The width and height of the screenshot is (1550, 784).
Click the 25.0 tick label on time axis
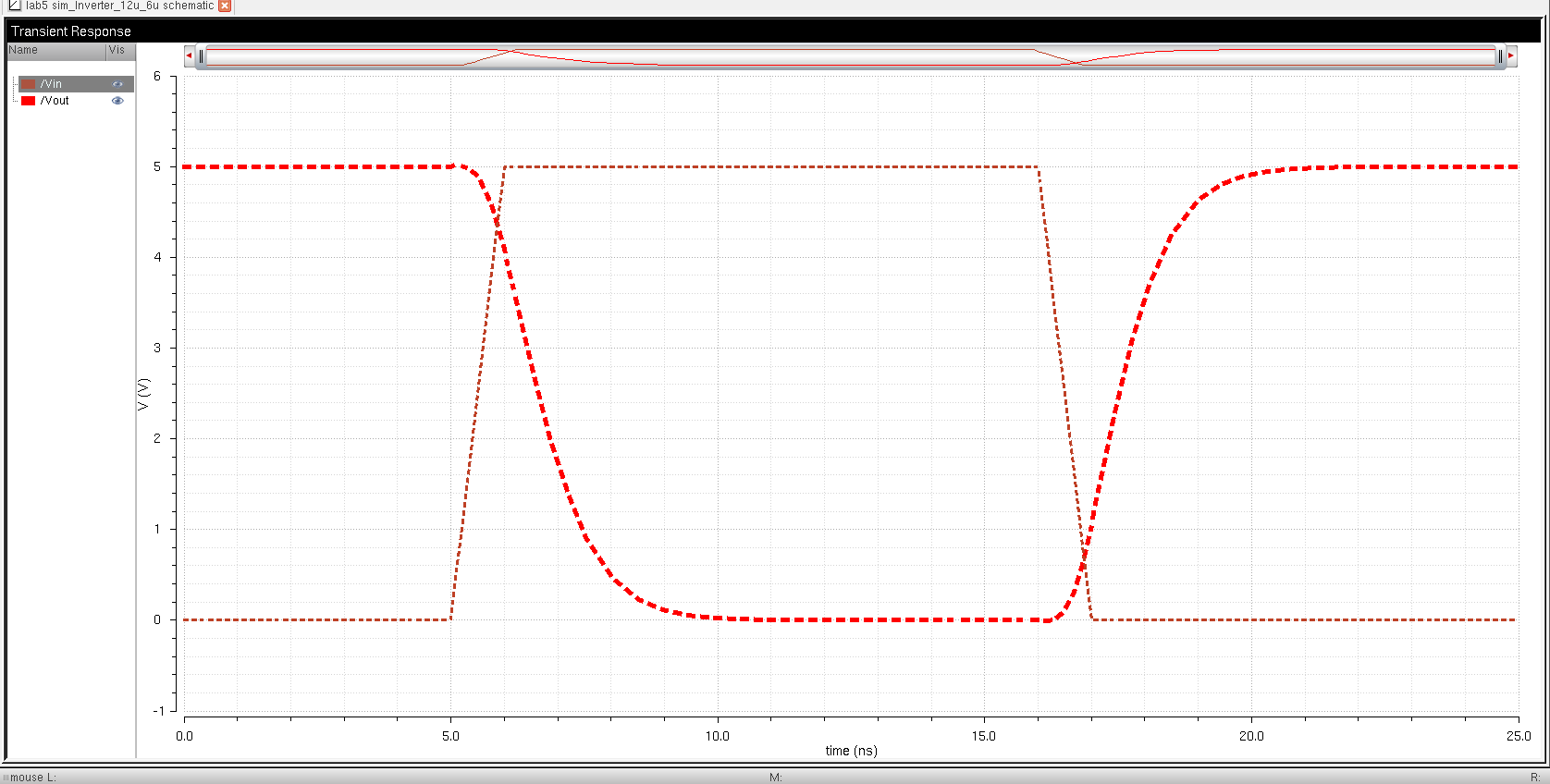(x=1519, y=736)
